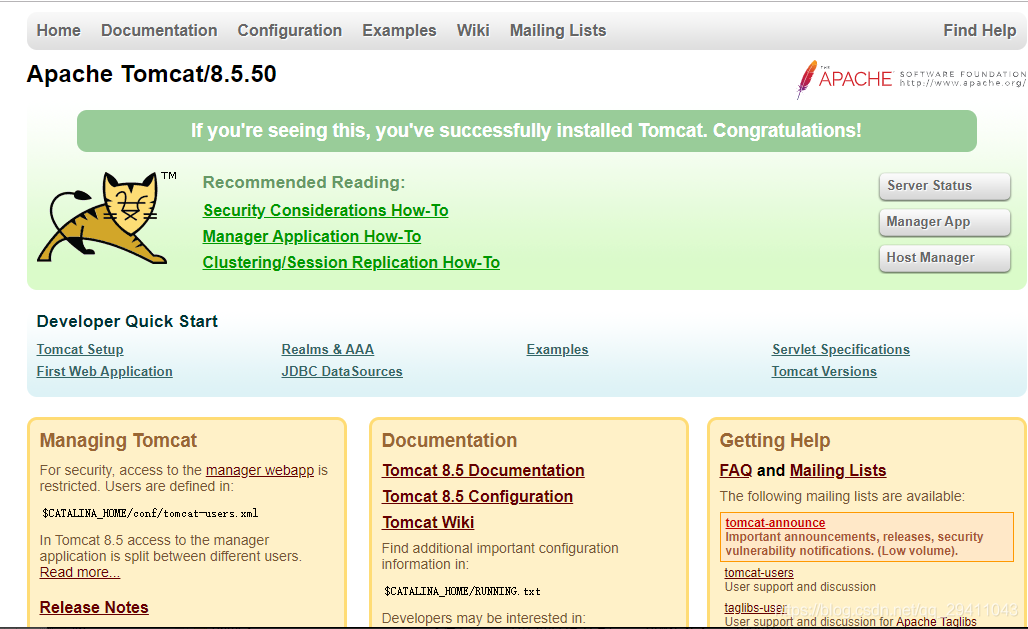
Task: Click Examples link under Developer Quick Start
Action: click(x=557, y=350)
